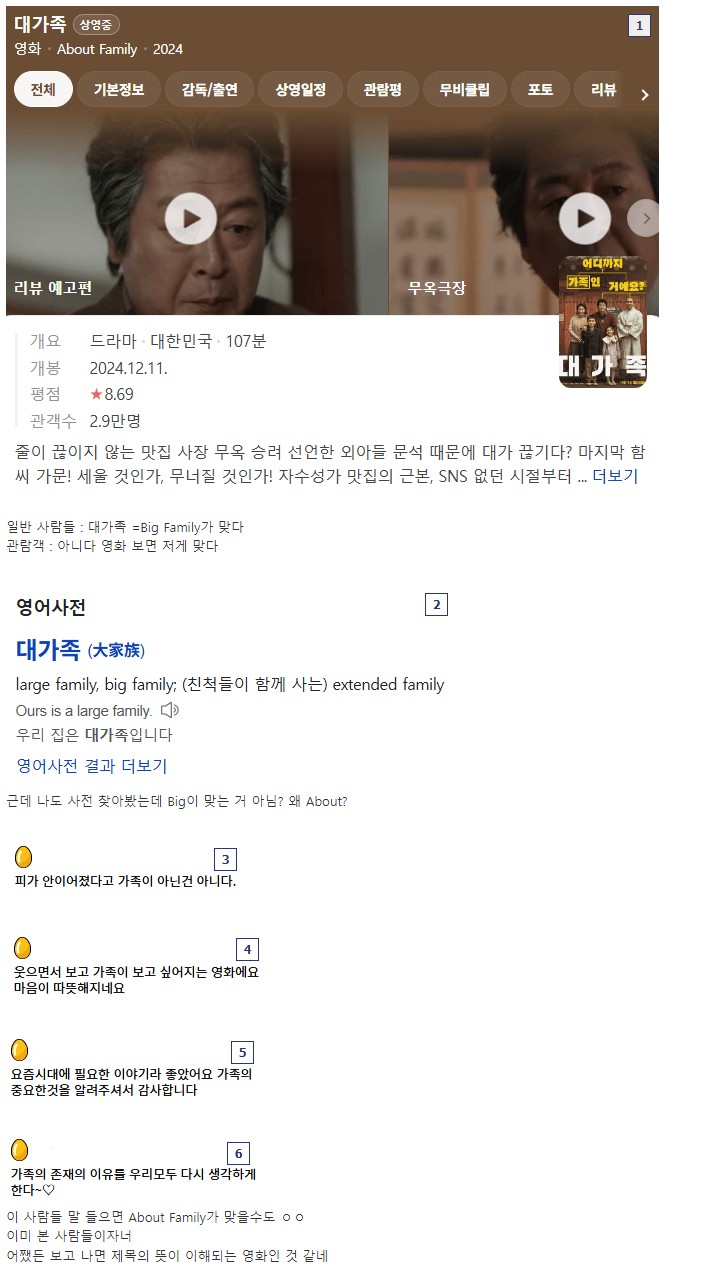Click 영어사전 결과 더보기 link
The width and height of the screenshot is (724, 1285).
[92, 766]
